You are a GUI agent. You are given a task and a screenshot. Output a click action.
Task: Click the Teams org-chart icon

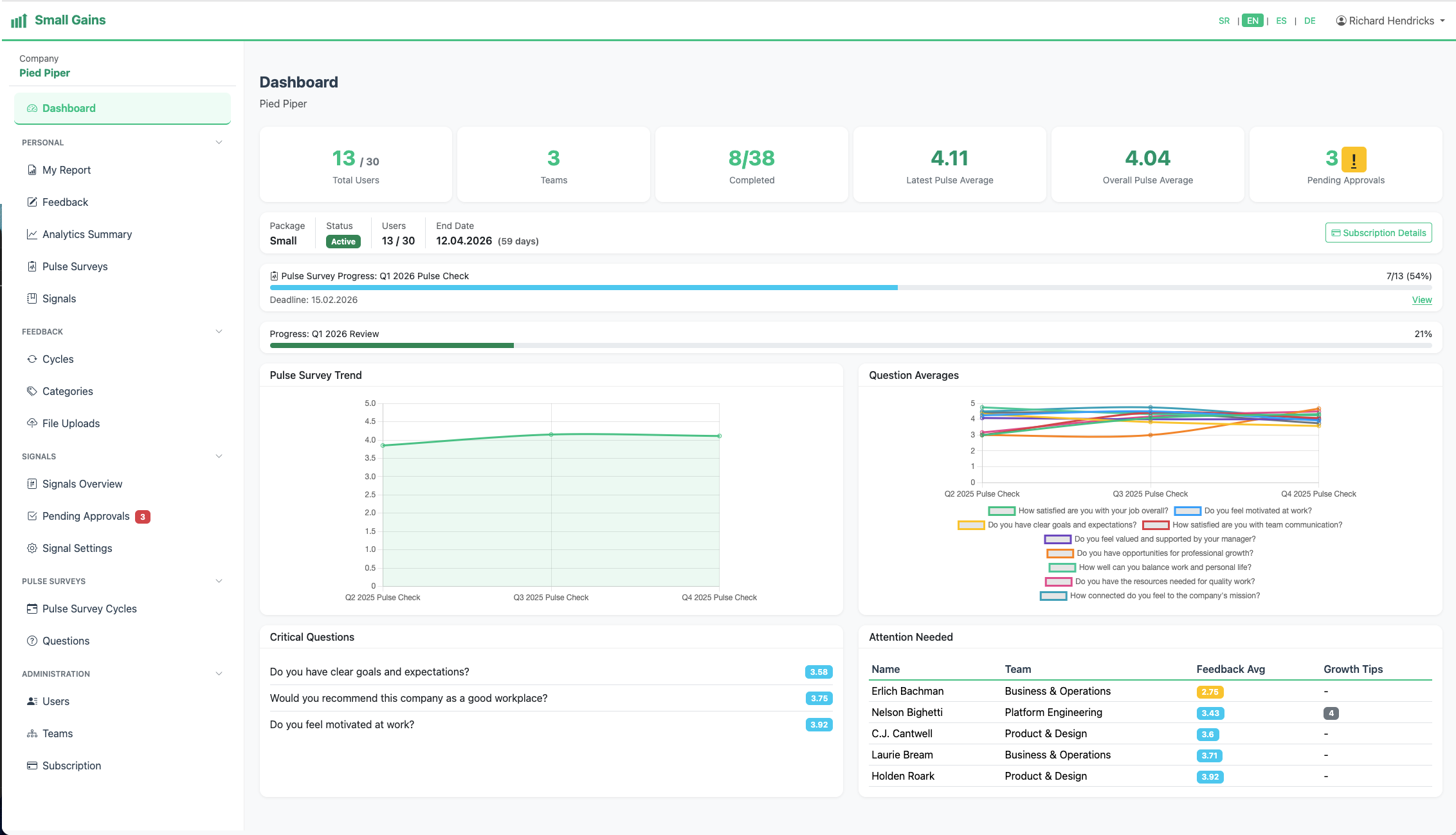[x=32, y=733]
